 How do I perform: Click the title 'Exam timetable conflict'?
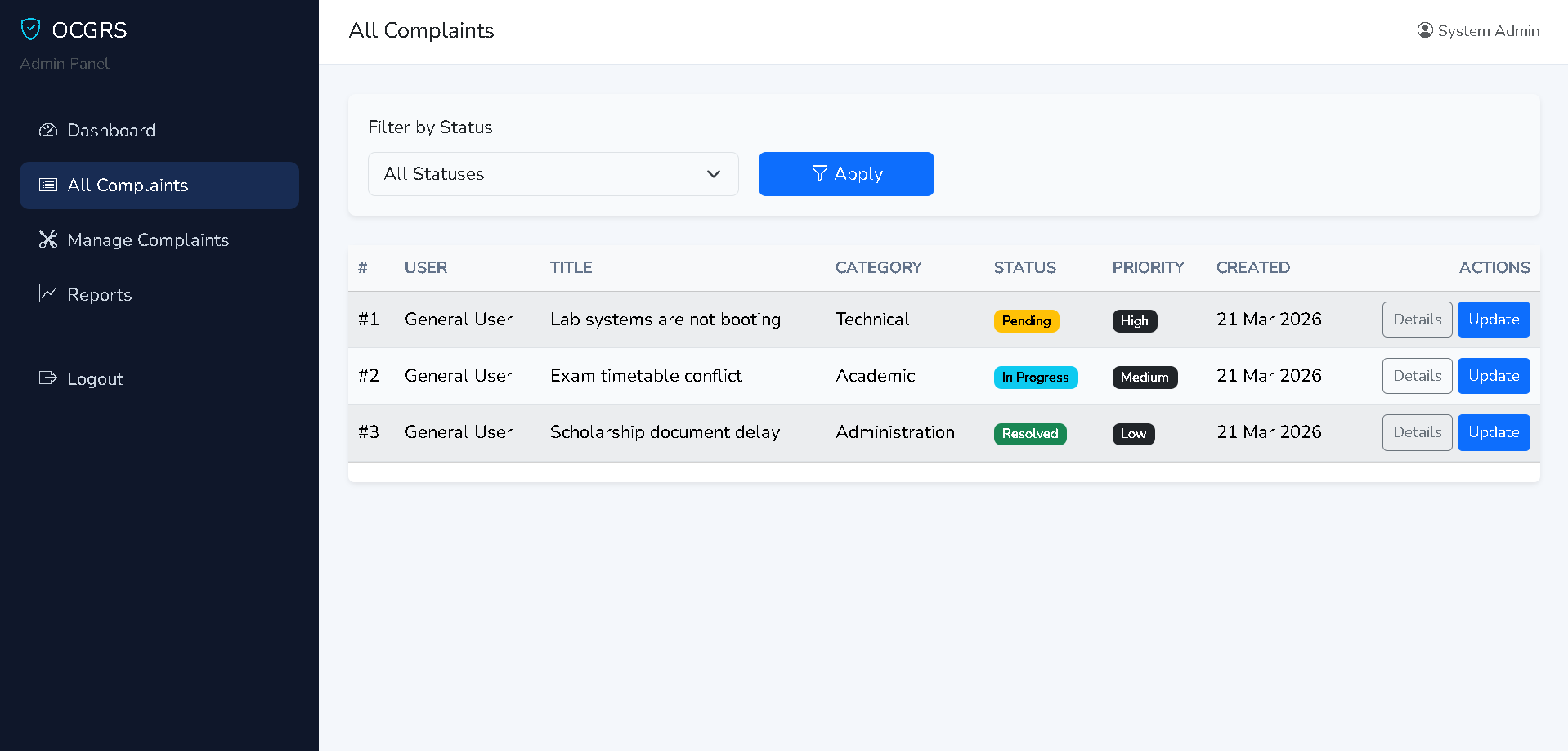[x=646, y=376]
